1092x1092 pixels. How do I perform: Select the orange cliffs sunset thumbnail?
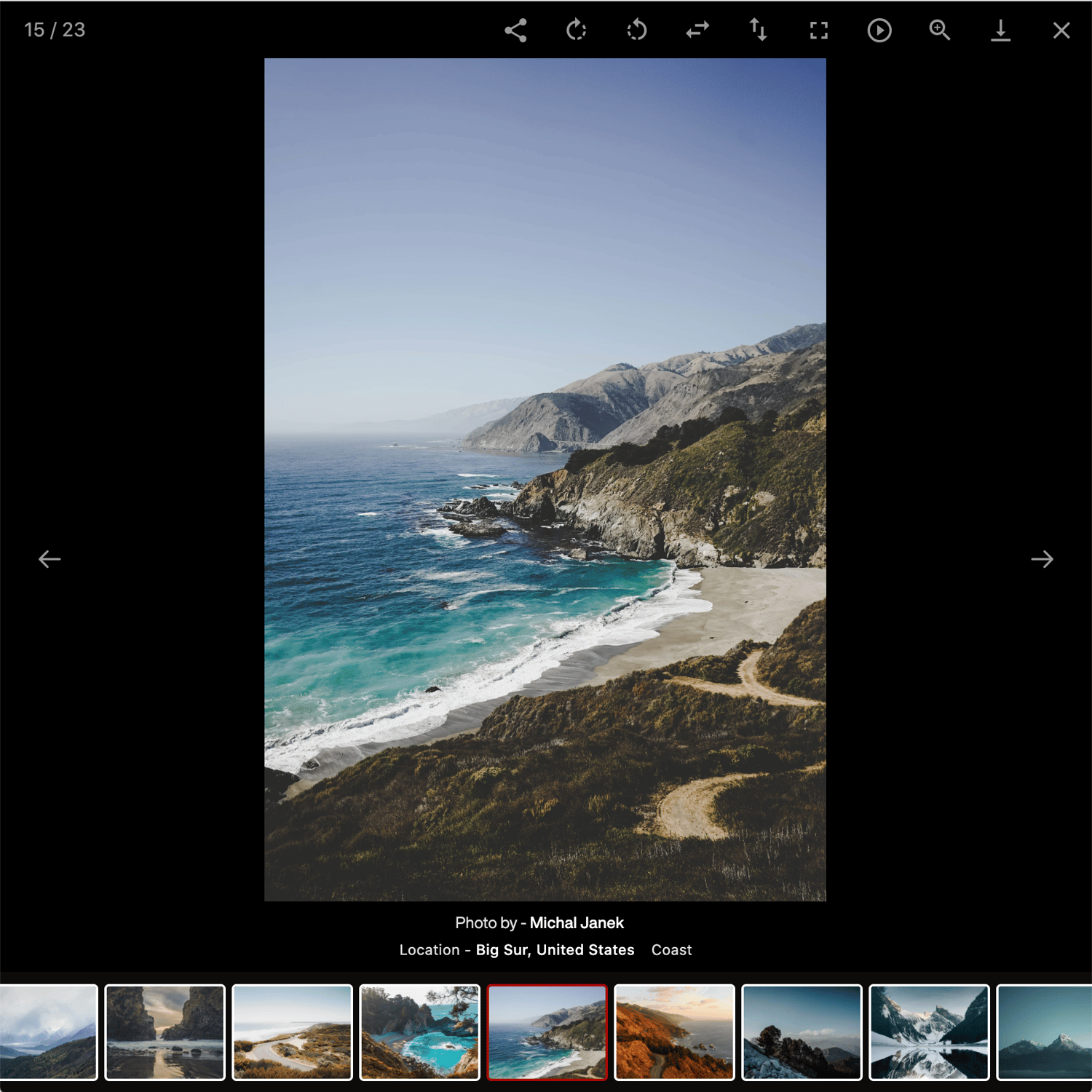point(675,1032)
